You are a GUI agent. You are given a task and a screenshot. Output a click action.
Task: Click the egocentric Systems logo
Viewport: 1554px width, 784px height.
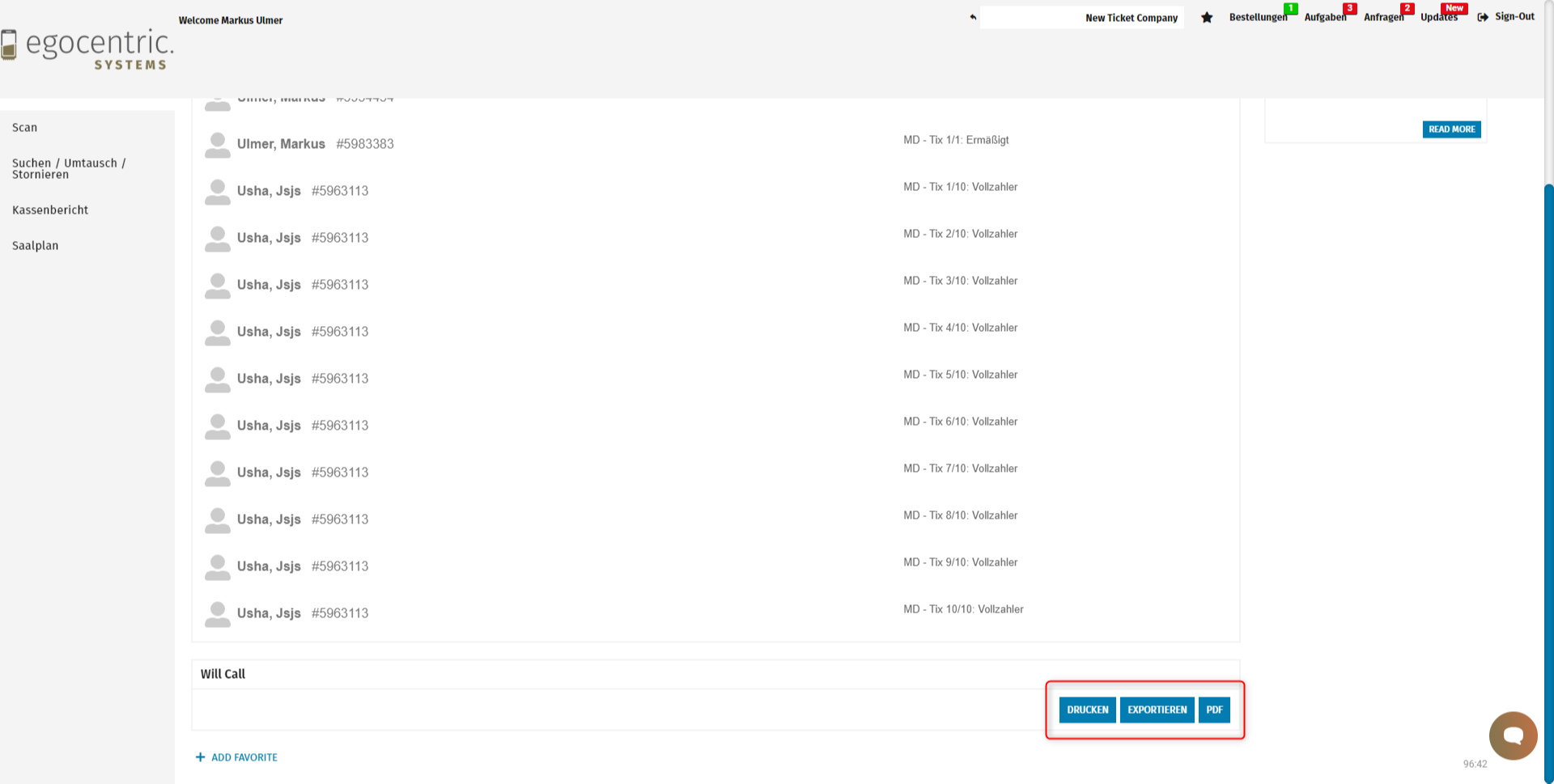pos(87,49)
